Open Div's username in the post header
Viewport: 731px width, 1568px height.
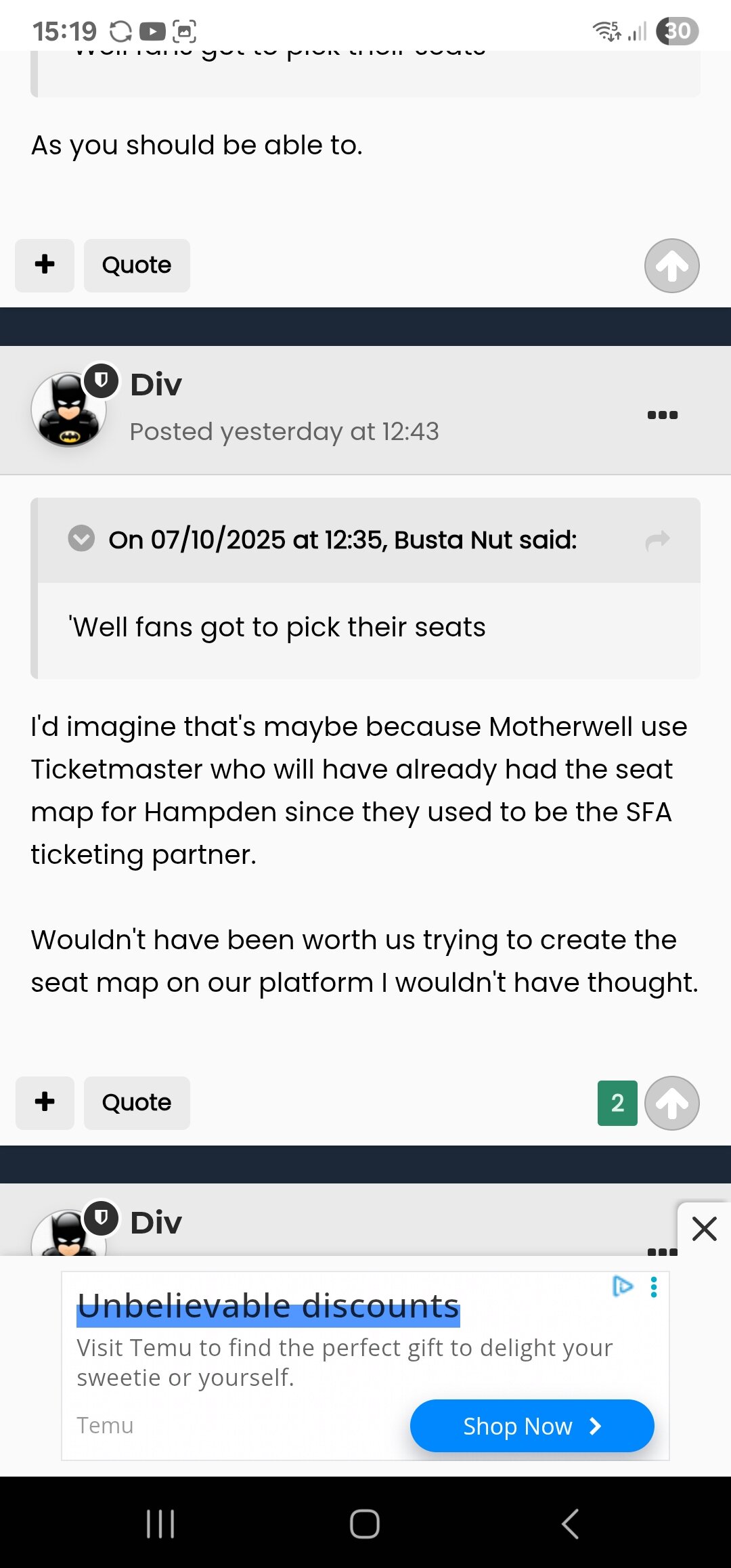pyautogui.click(x=156, y=385)
